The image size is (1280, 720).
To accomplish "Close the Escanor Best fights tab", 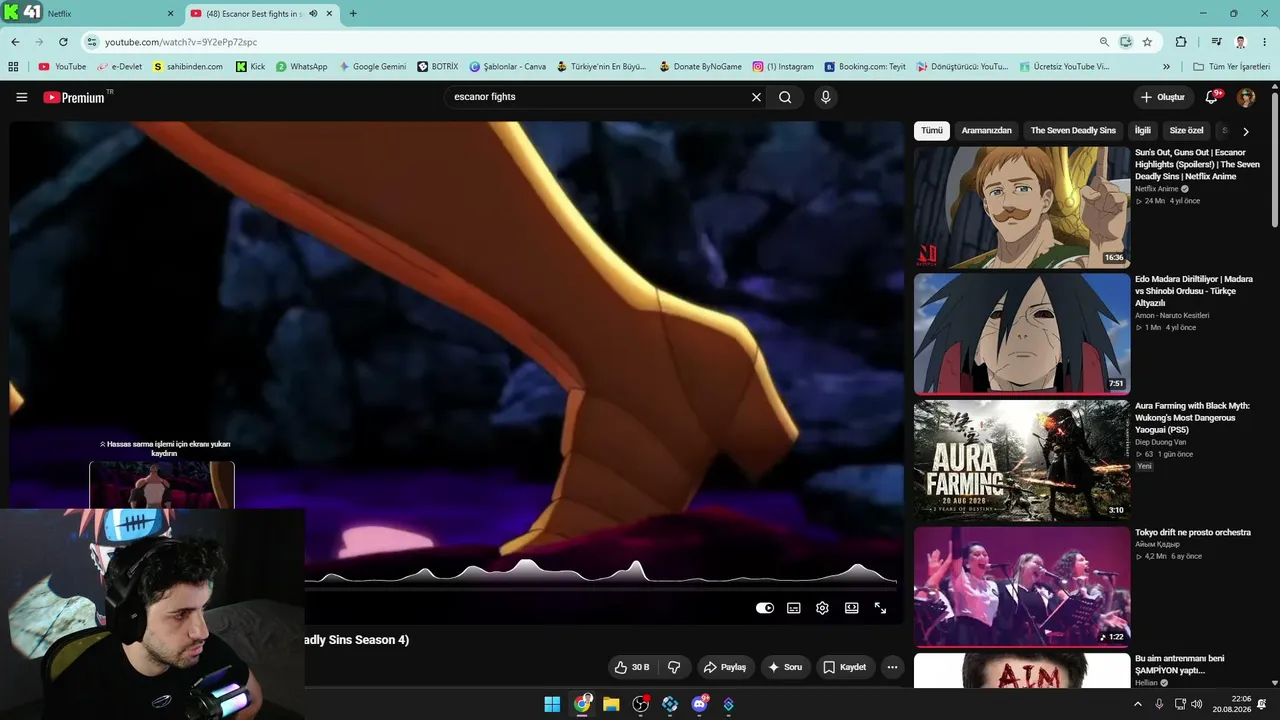I will point(329,14).
